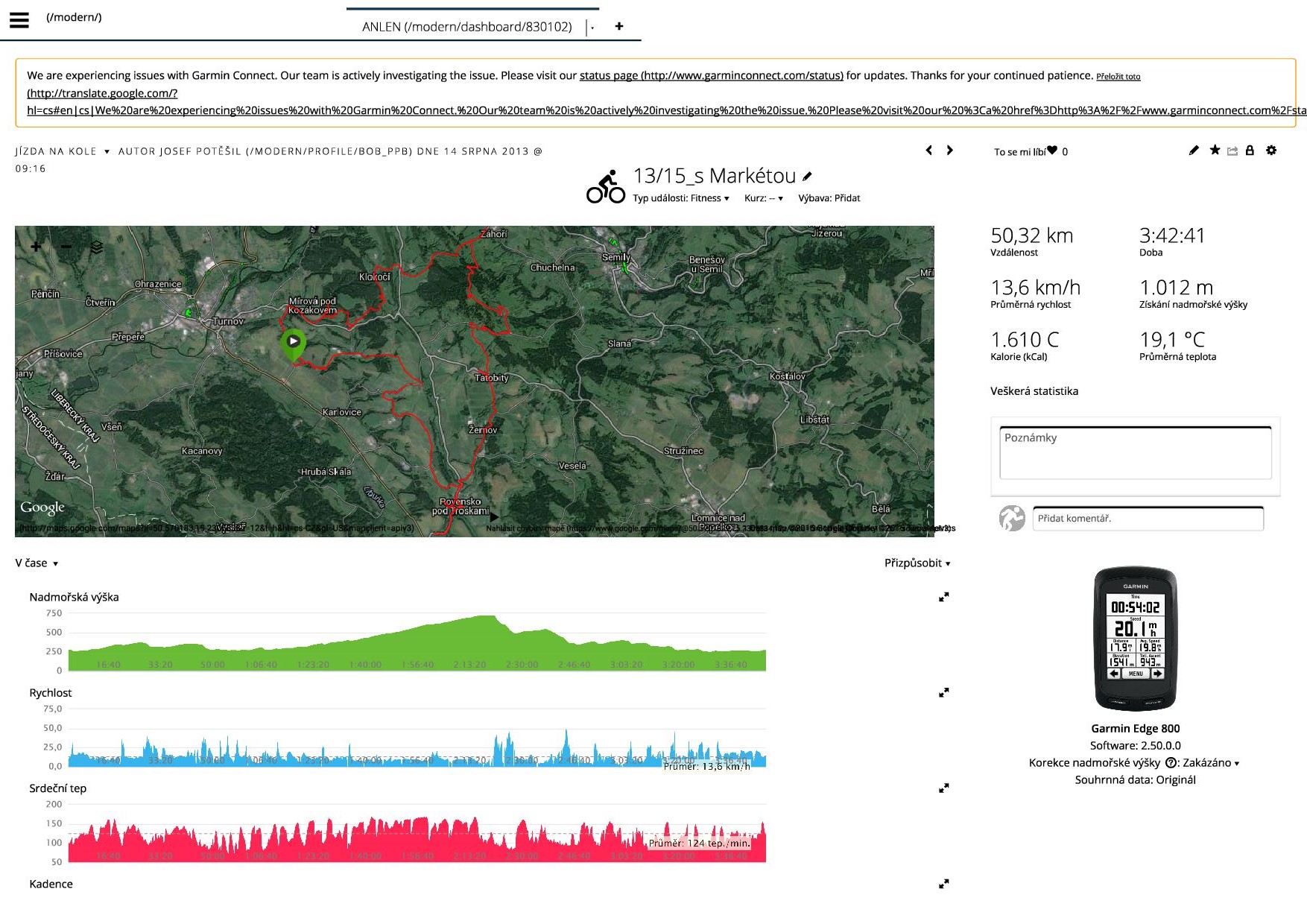Open the Garmin status page link
Screen dimensions: 1307x924
(711, 75)
